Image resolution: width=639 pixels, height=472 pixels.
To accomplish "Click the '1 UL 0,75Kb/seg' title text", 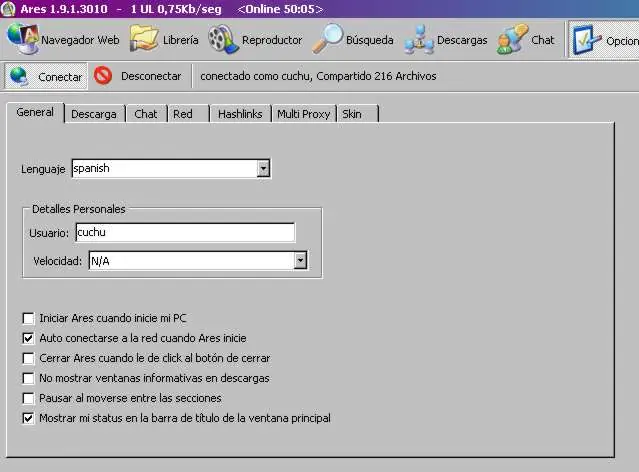I will 176,9.
